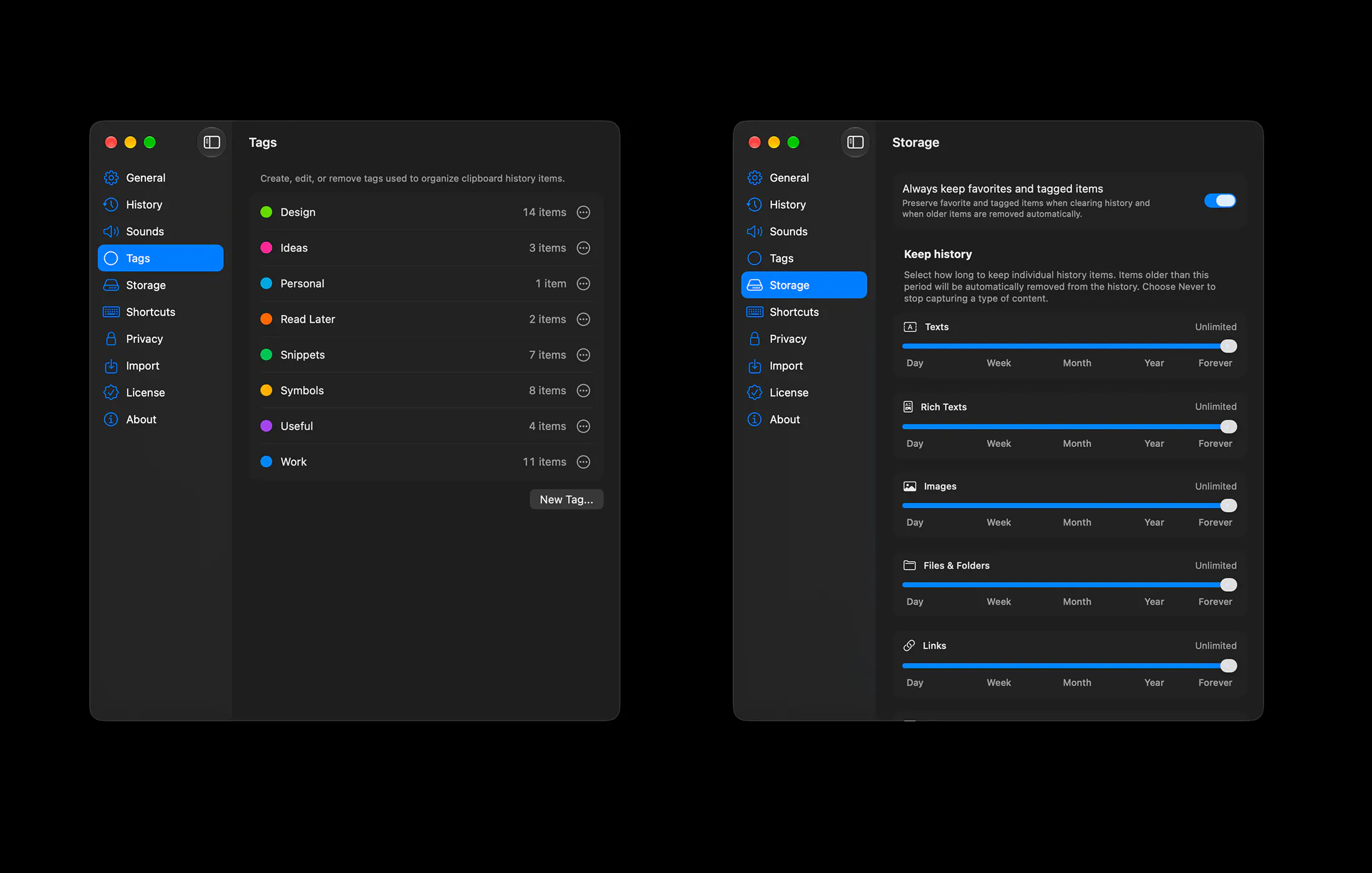The width and height of the screenshot is (1372, 873).
Task: Open options menu for Personal tag
Action: pyautogui.click(x=583, y=283)
